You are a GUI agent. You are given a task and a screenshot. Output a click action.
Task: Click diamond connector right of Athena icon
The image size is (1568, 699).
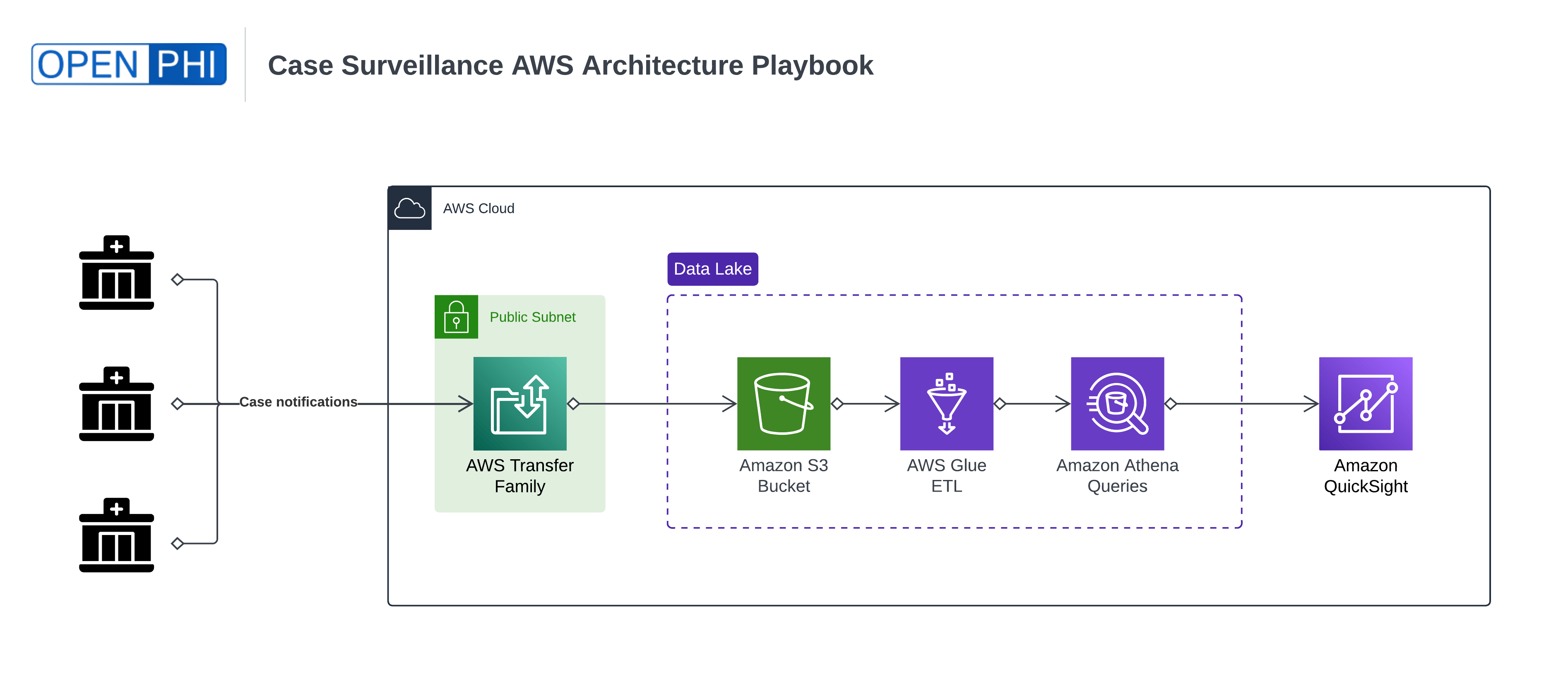1171,404
